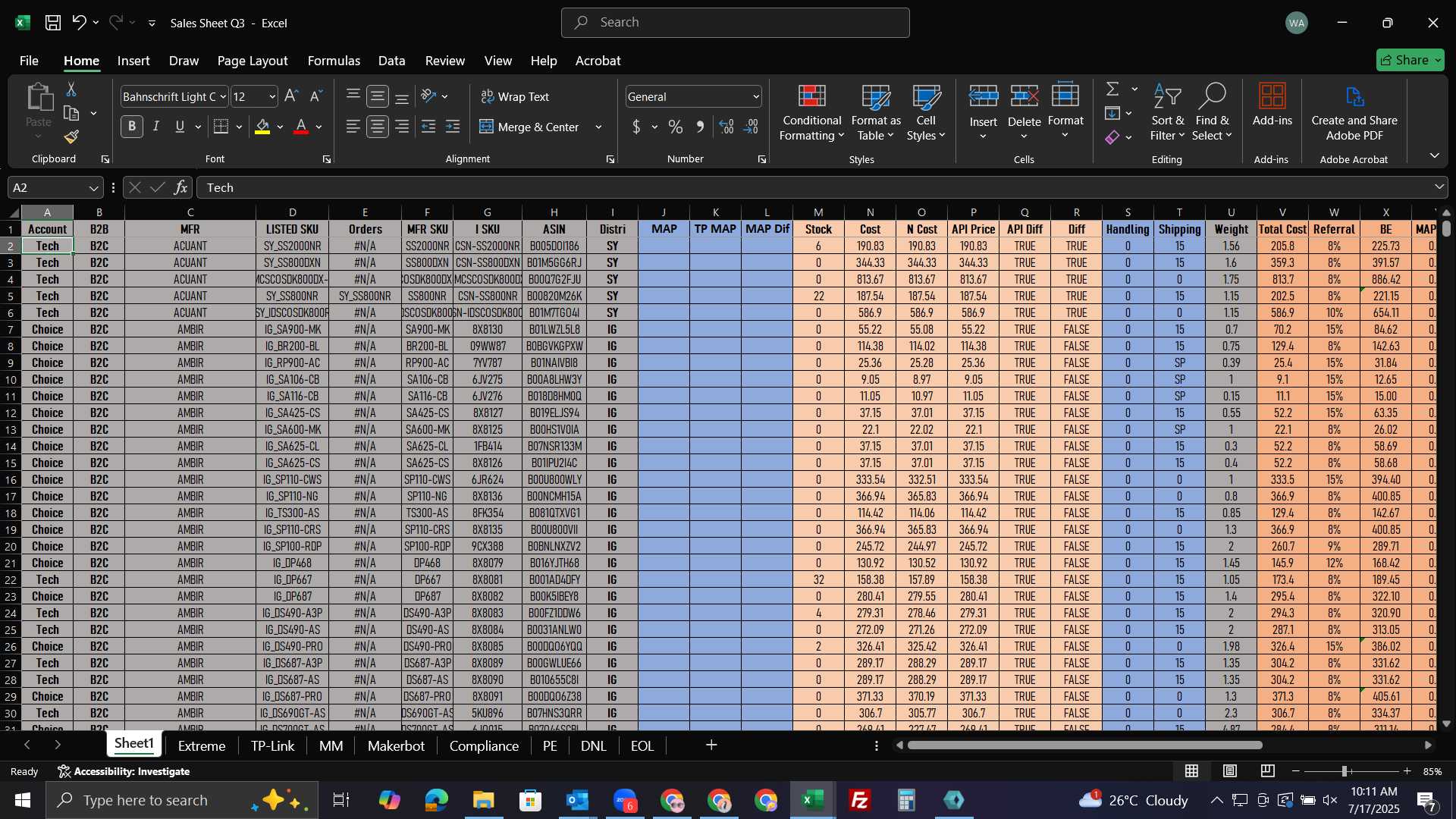Decrease font size with the smaller A icon
The height and width of the screenshot is (819, 1456).
click(316, 96)
